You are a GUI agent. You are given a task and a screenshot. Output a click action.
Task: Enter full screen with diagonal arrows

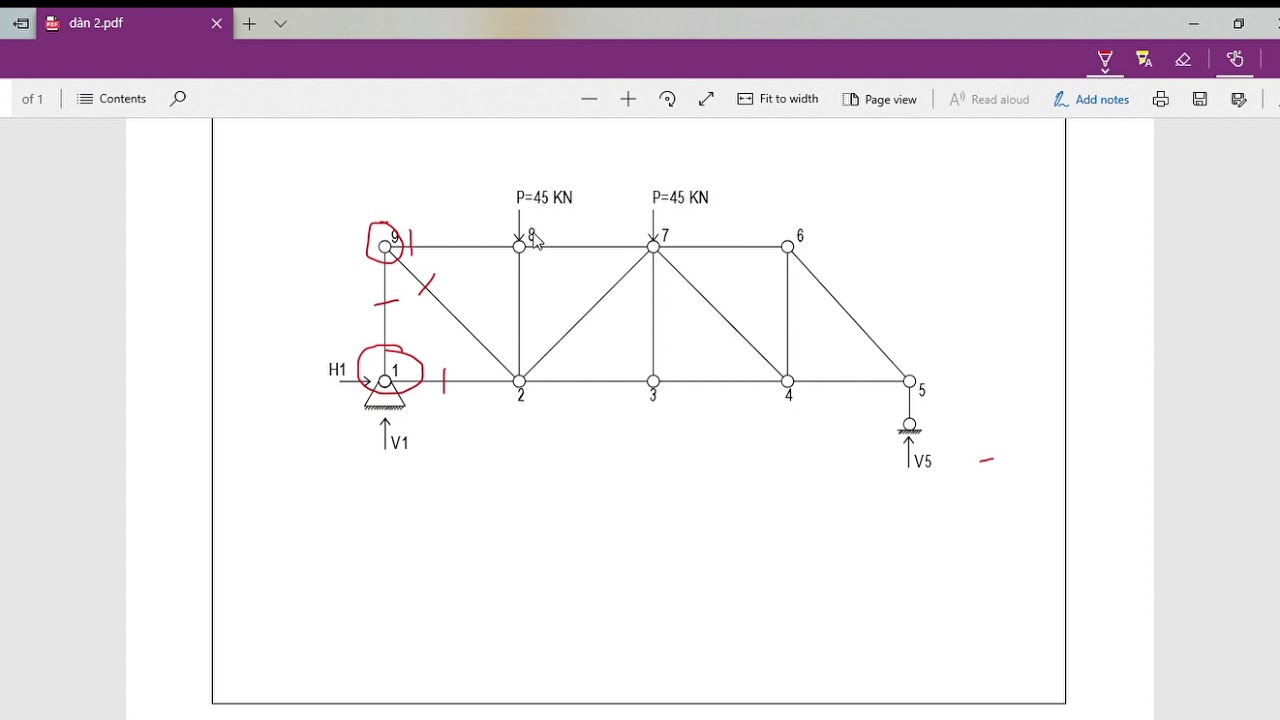706,99
